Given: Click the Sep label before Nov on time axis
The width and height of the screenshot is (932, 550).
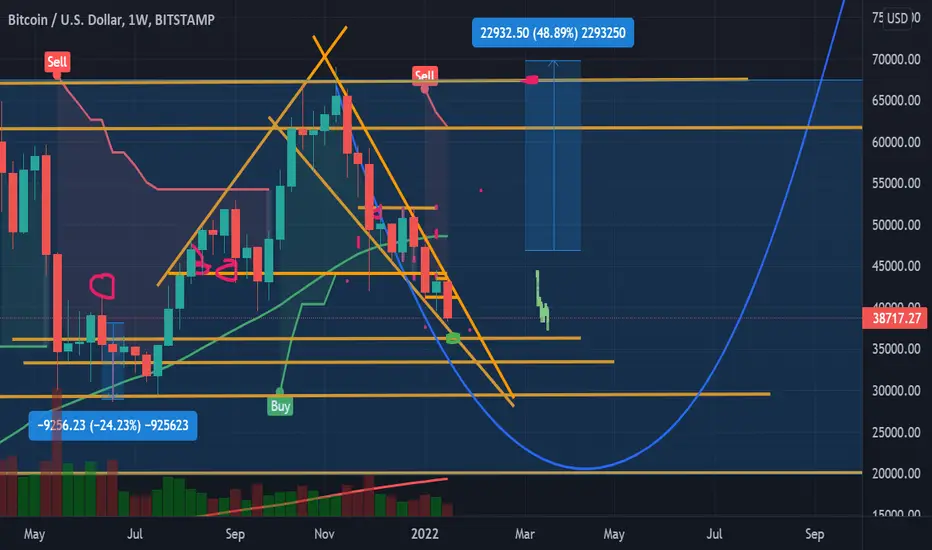Looking at the screenshot, I should (235, 534).
